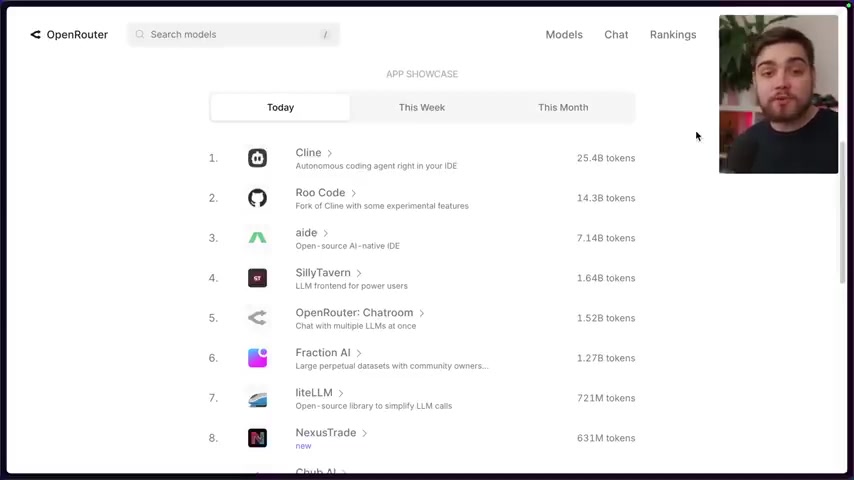This screenshot has height=480, width=854.
Task: Focus the Search models field
Action: [x=234, y=34]
